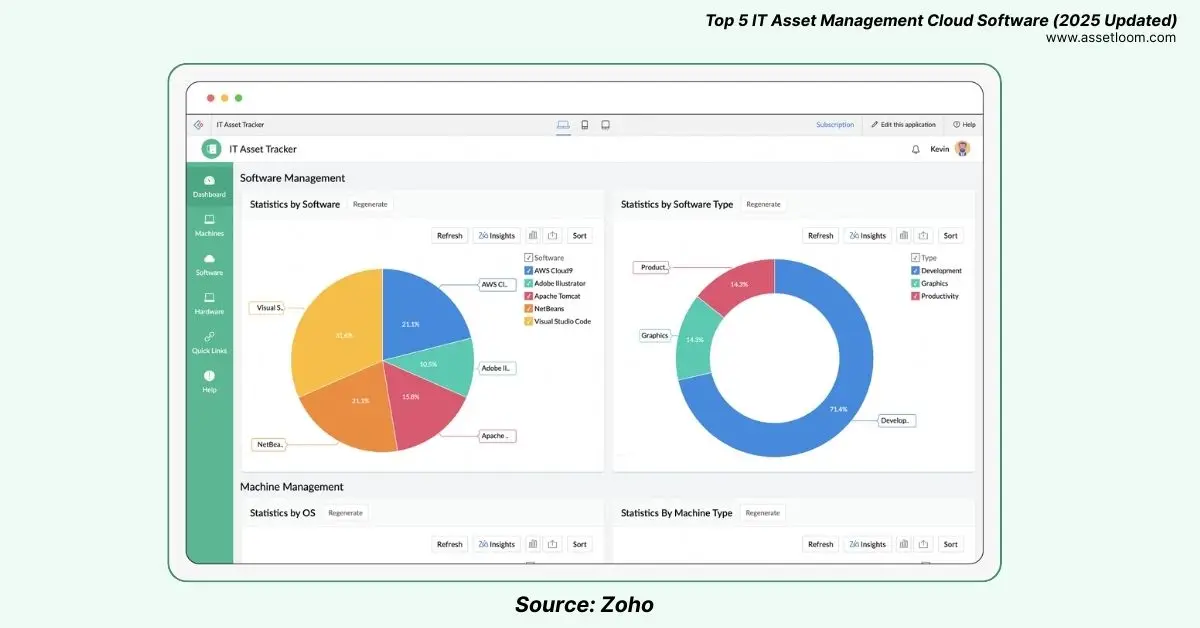This screenshot has width=1200, height=628.
Task: Click the NetBea. data label on pie chart
Action: [268, 444]
